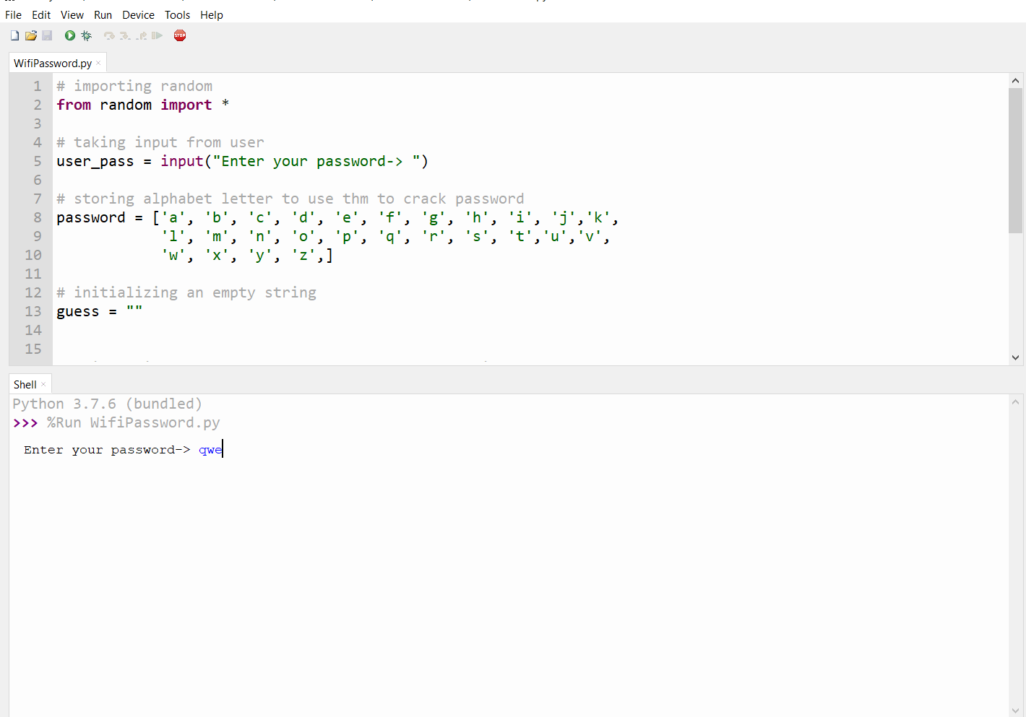1026x717 pixels.
Task: Open the Tools menu
Action: coord(177,15)
